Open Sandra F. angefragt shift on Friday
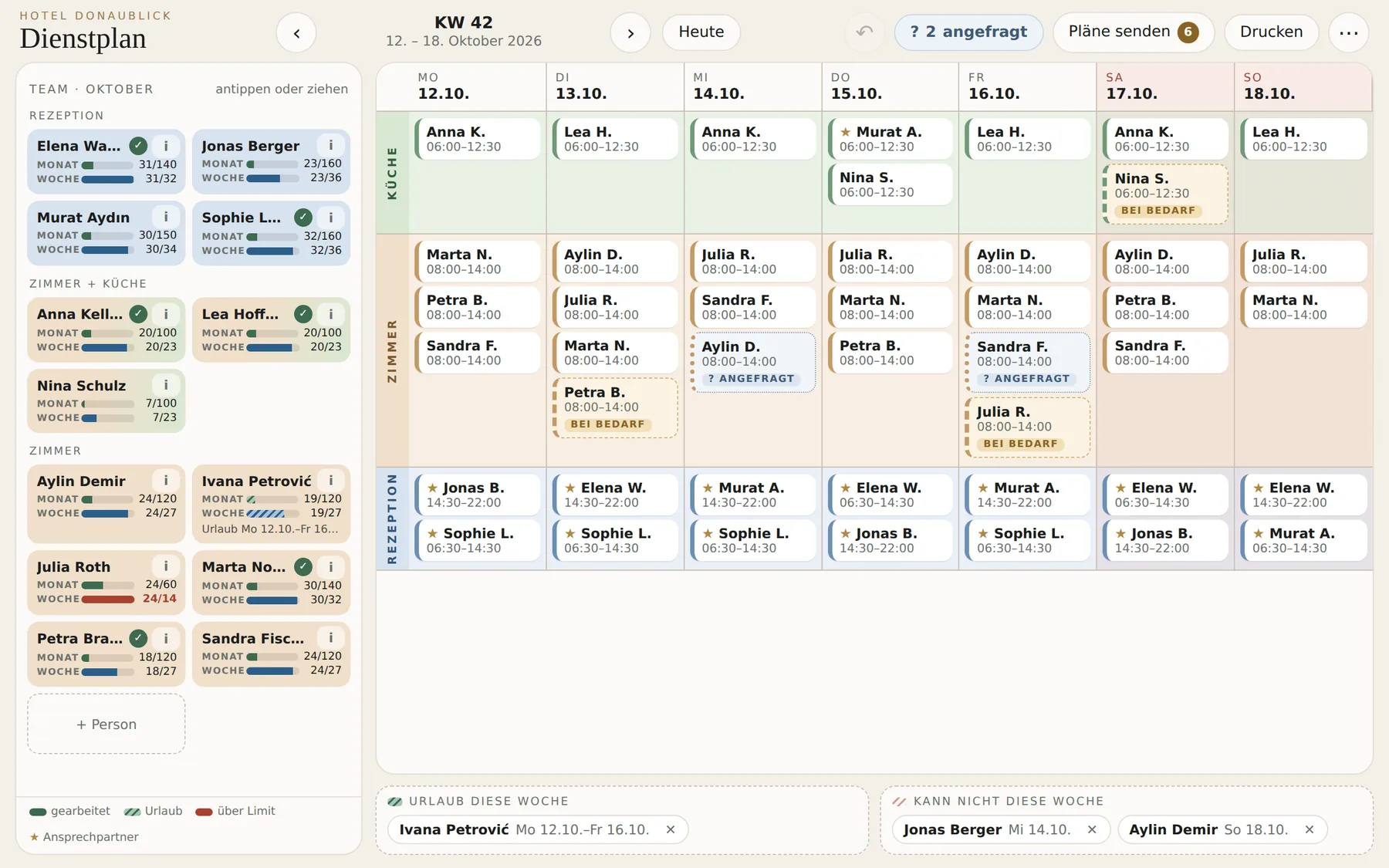The image size is (1389, 868). click(x=1028, y=362)
